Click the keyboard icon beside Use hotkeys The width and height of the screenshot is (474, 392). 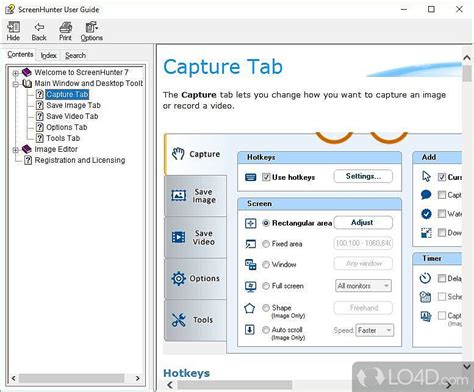[x=250, y=177]
